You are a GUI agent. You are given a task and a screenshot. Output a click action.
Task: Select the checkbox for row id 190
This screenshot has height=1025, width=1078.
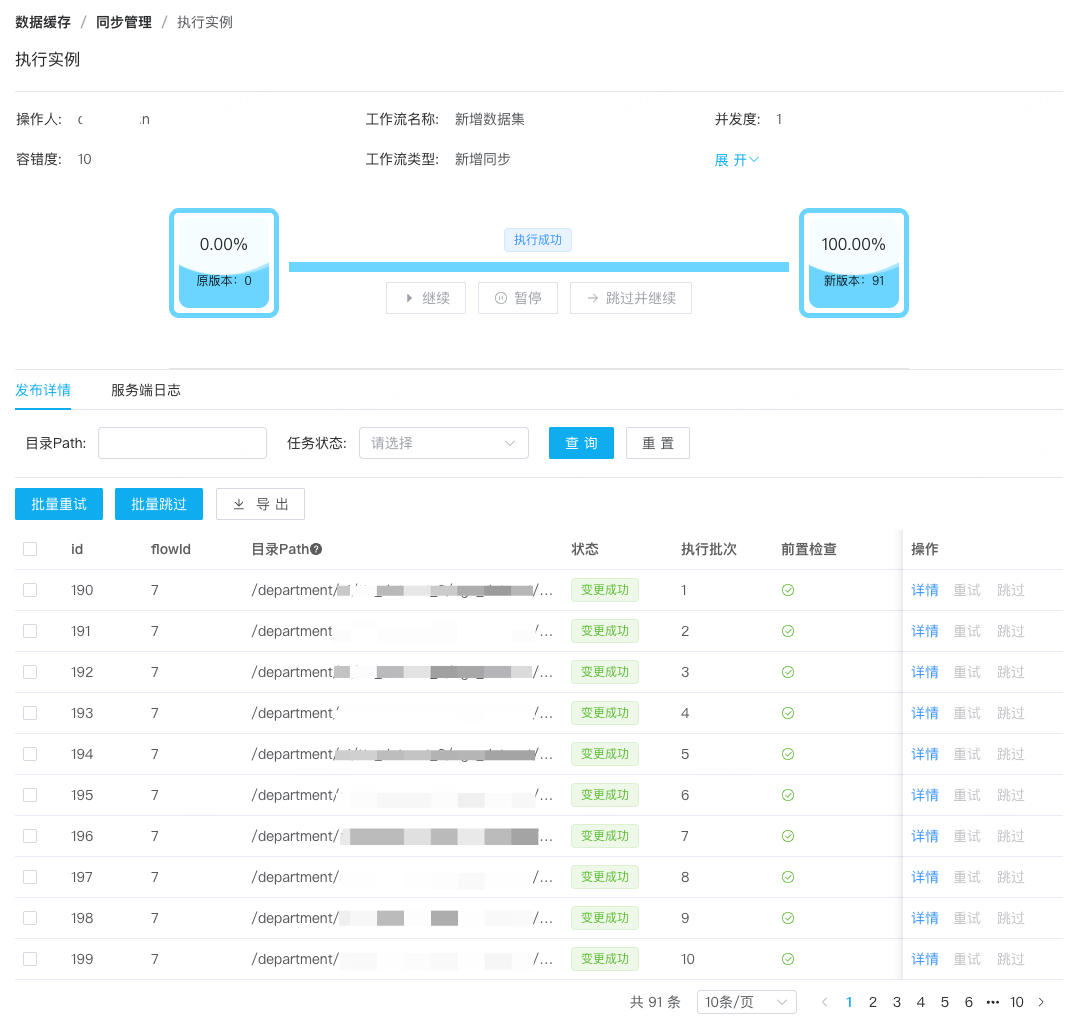click(30, 590)
